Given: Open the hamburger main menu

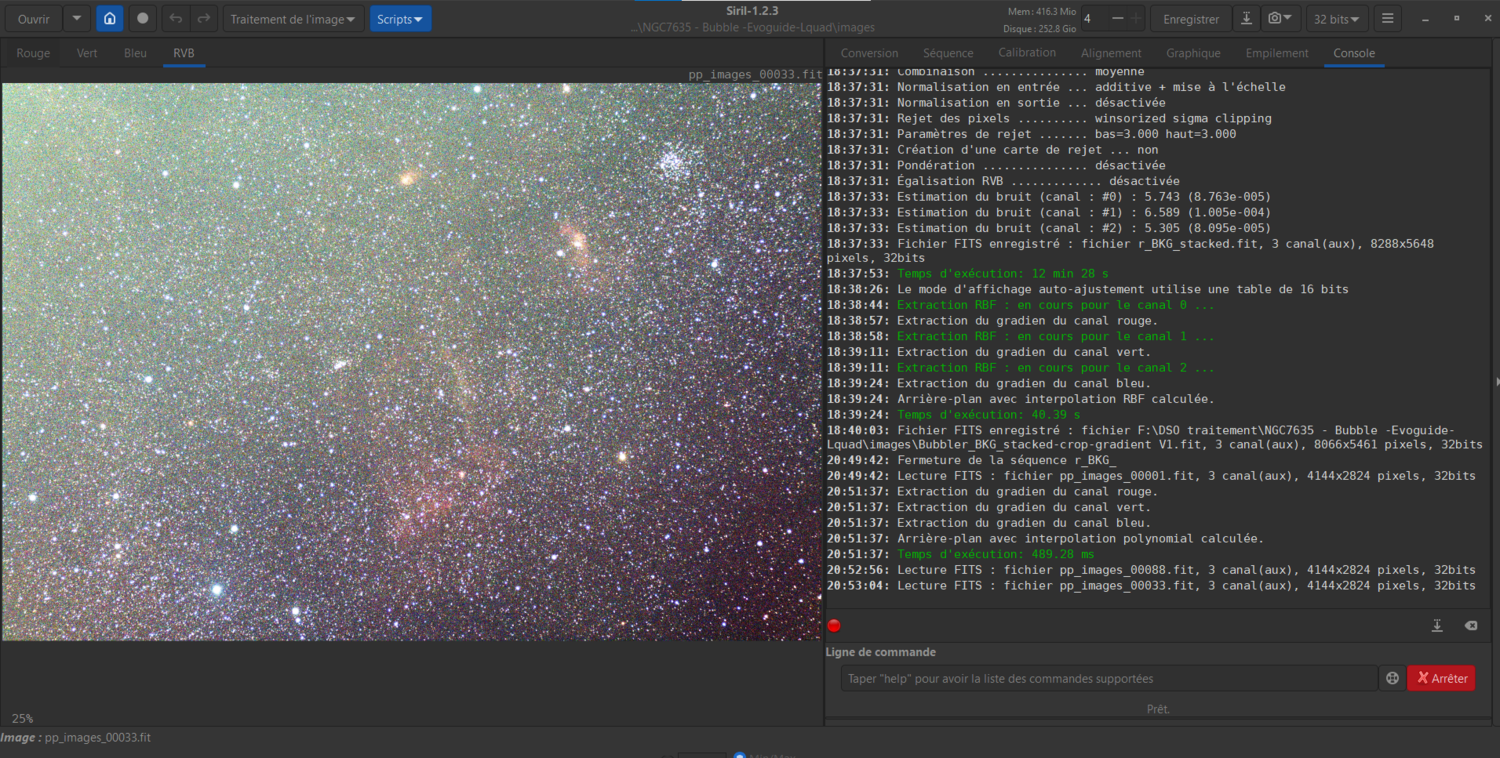Looking at the screenshot, I should pos(1387,19).
